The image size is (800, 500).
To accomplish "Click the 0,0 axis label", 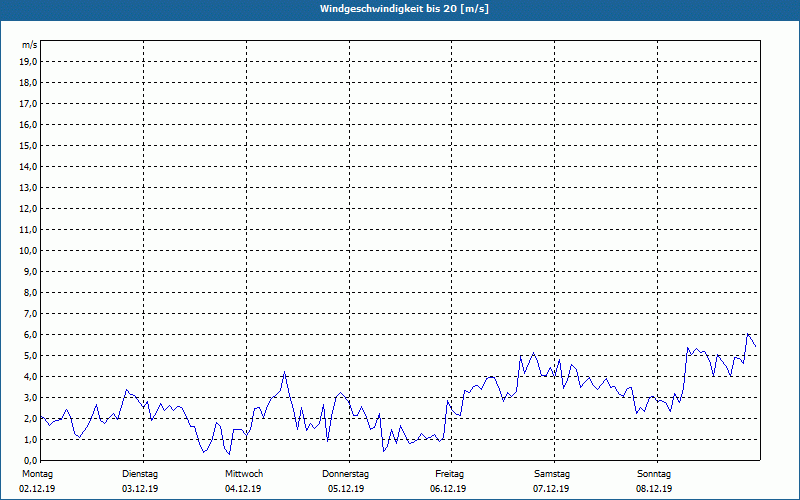I will [30, 460].
